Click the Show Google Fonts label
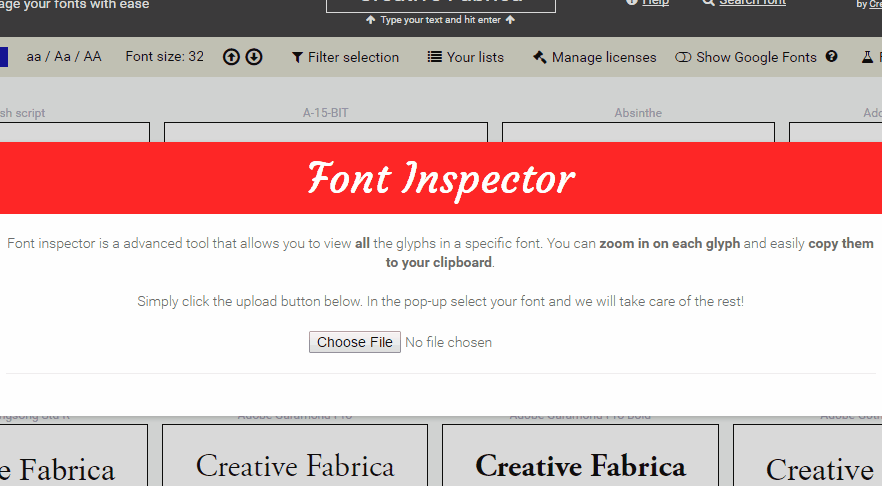The width and height of the screenshot is (882, 486). [756, 57]
